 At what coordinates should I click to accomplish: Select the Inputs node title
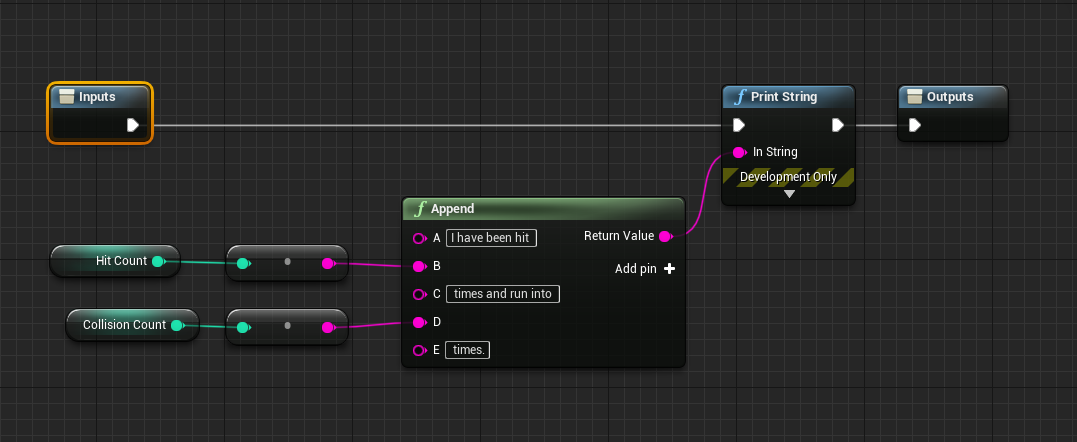[x=97, y=97]
